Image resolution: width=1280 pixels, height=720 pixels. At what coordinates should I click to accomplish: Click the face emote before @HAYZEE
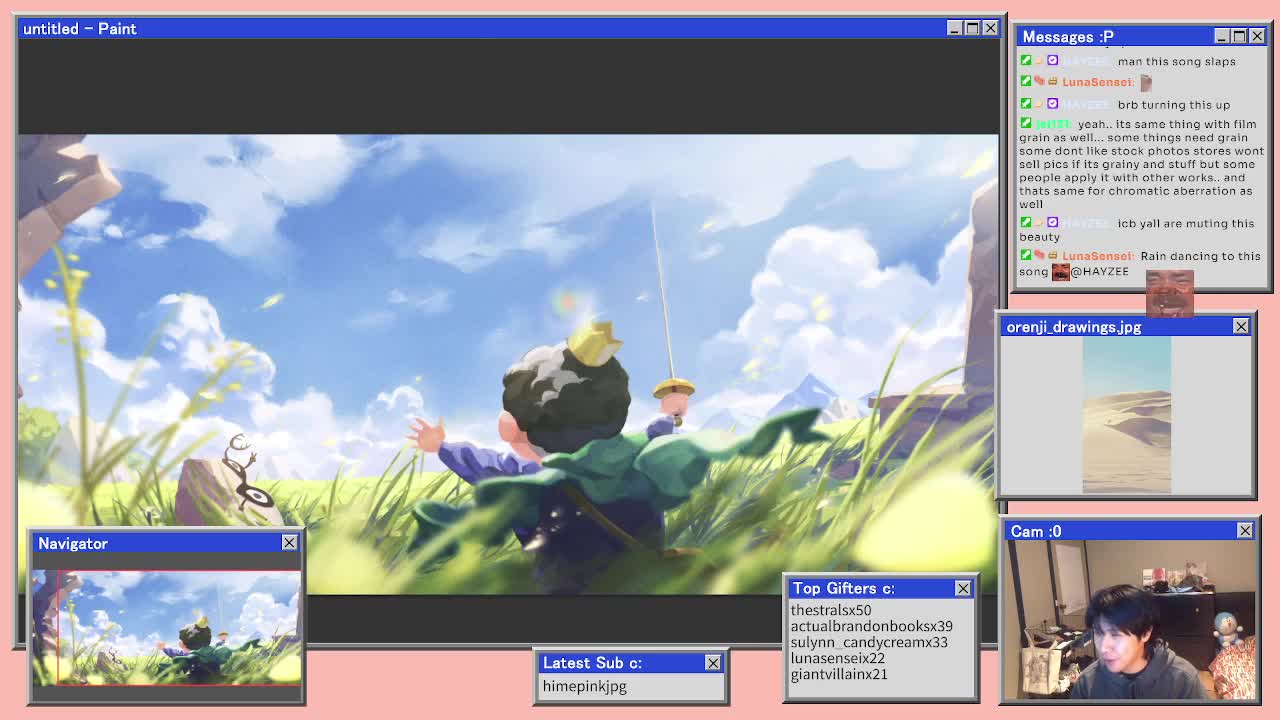pos(1060,272)
